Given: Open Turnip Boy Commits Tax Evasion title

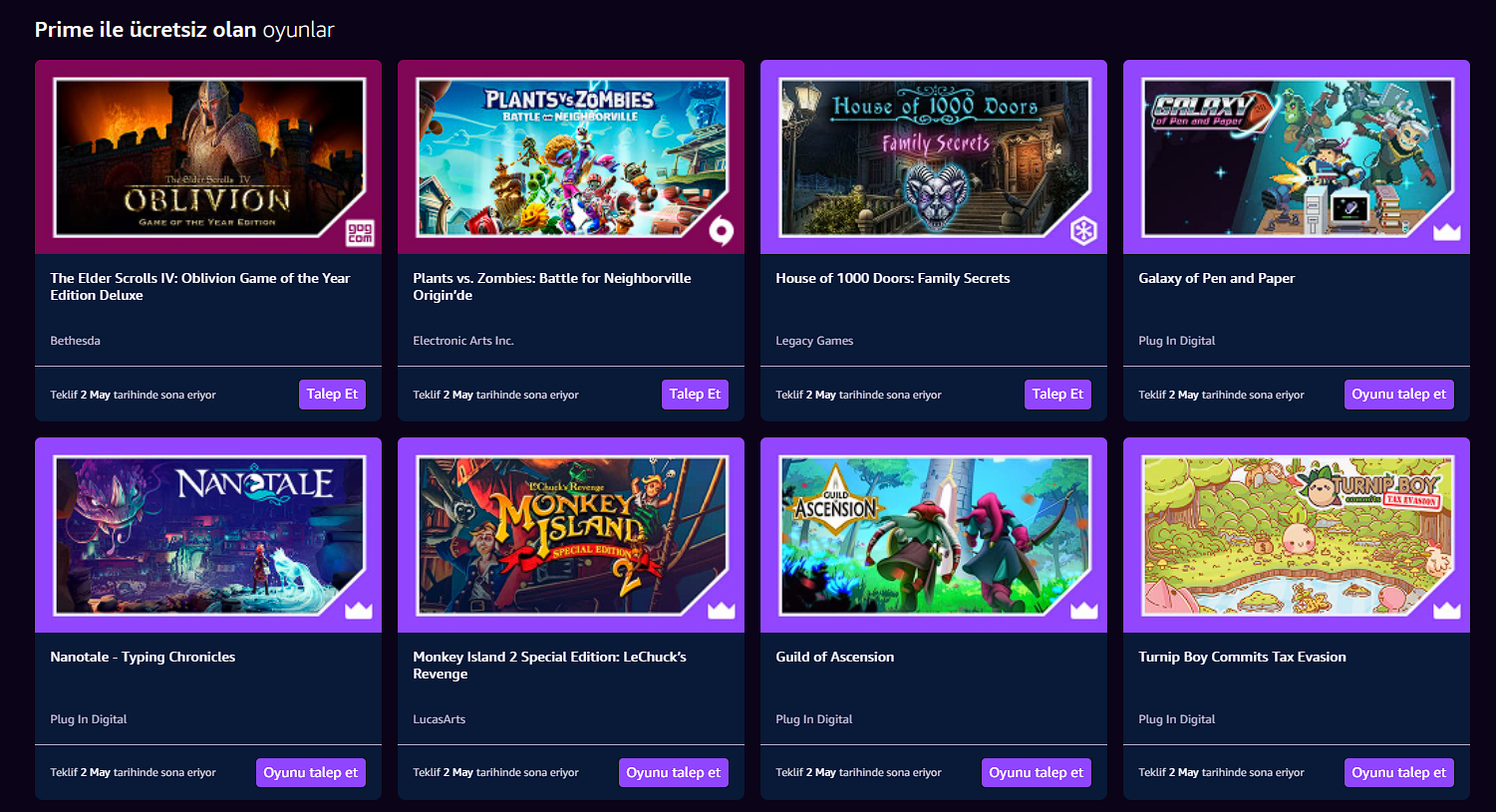Looking at the screenshot, I should coord(1242,657).
